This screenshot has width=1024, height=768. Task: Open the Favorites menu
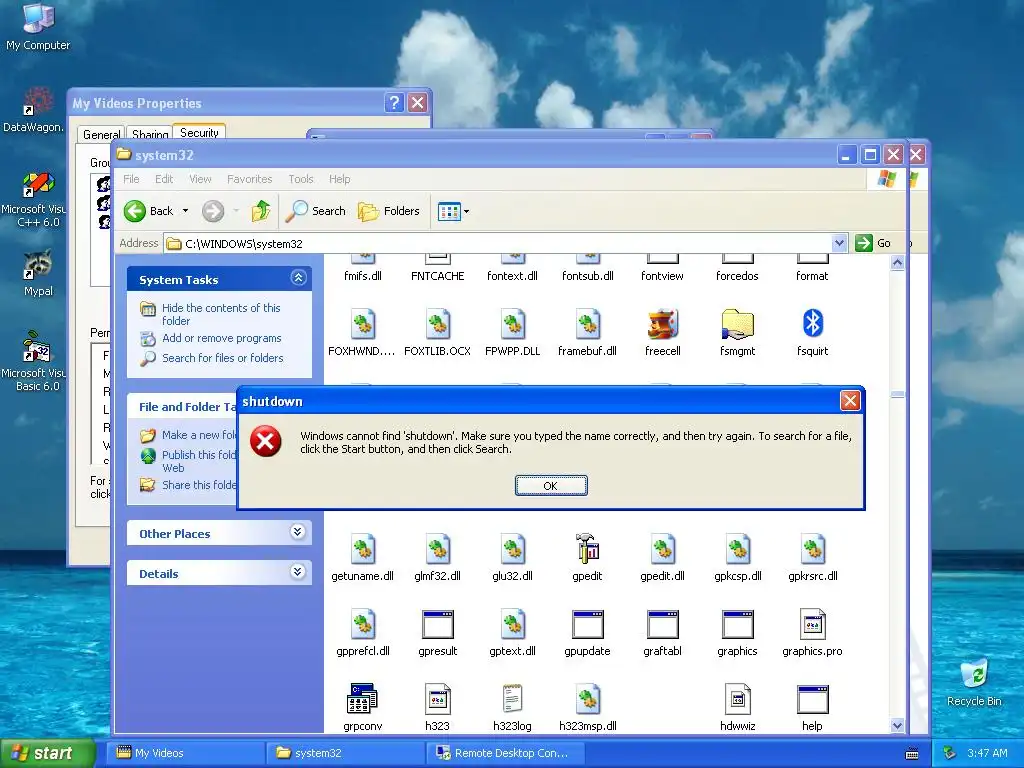249,179
